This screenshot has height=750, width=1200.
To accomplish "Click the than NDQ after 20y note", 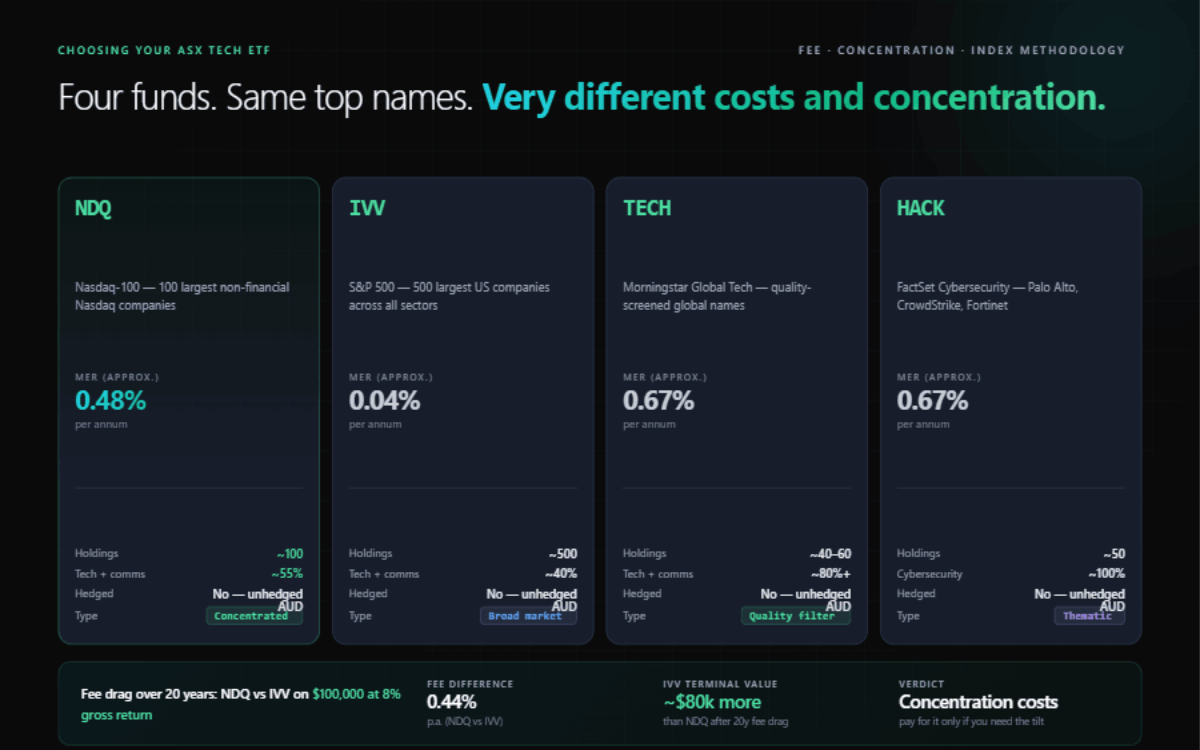I will coord(726,722).
